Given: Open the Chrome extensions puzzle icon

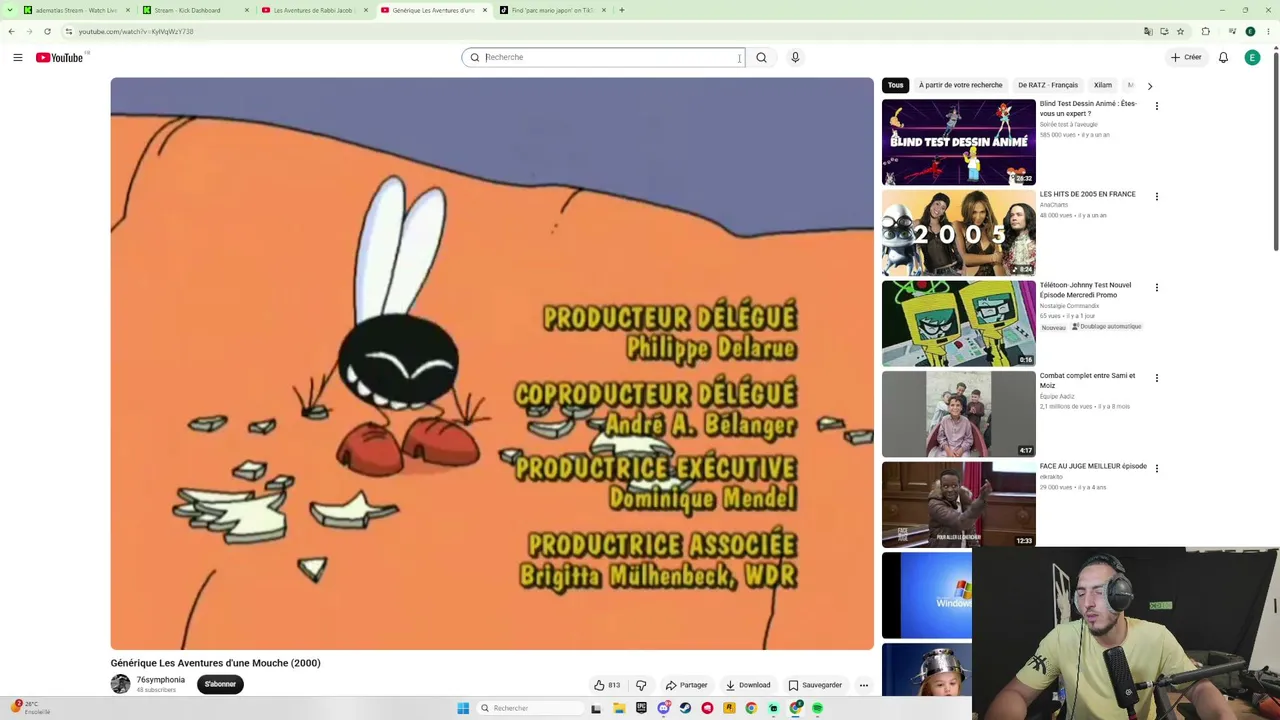Looking at the screenshot, I should (1205, 31).
